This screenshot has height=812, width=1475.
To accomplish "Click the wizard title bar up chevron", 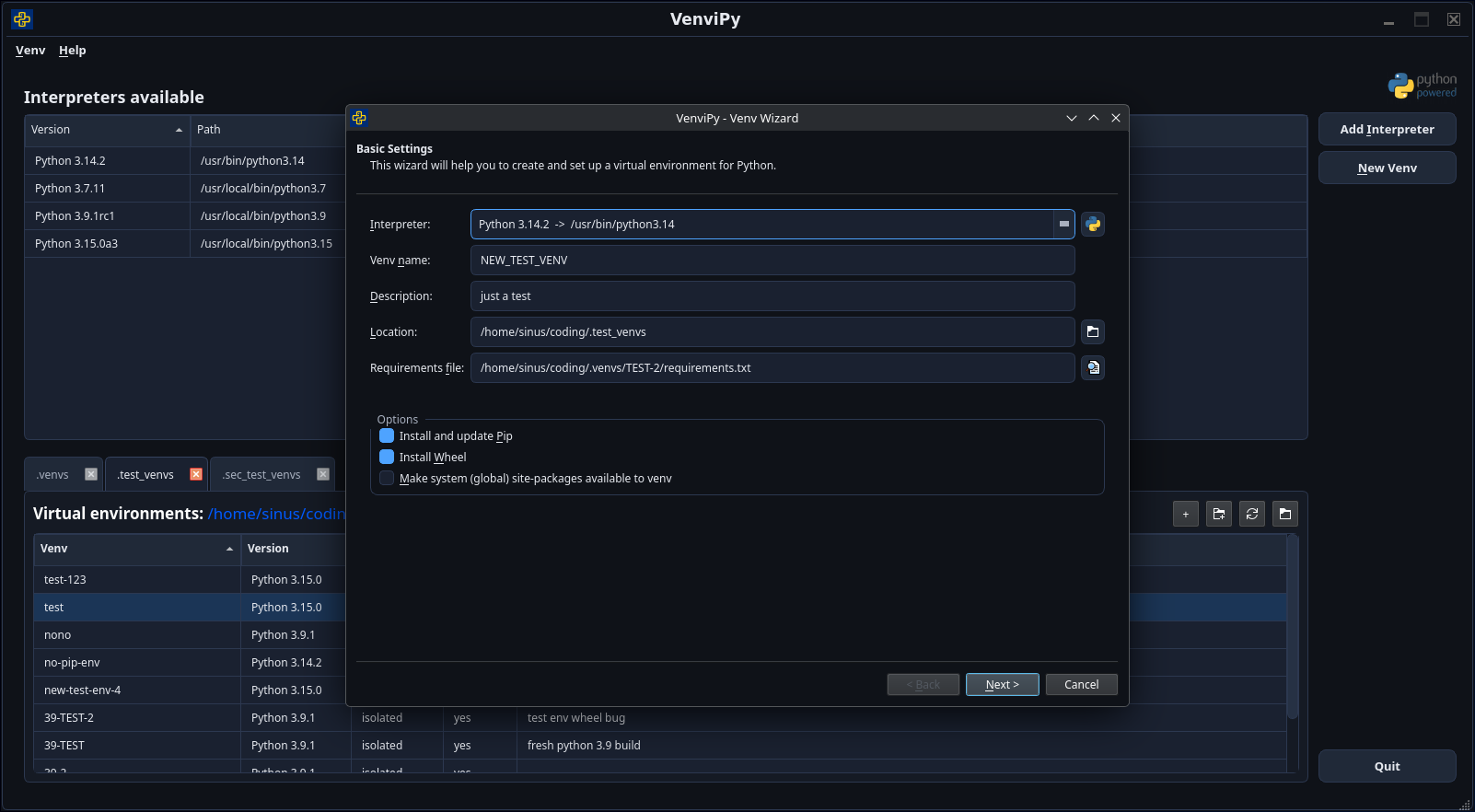I will [x=1094, y=118].
